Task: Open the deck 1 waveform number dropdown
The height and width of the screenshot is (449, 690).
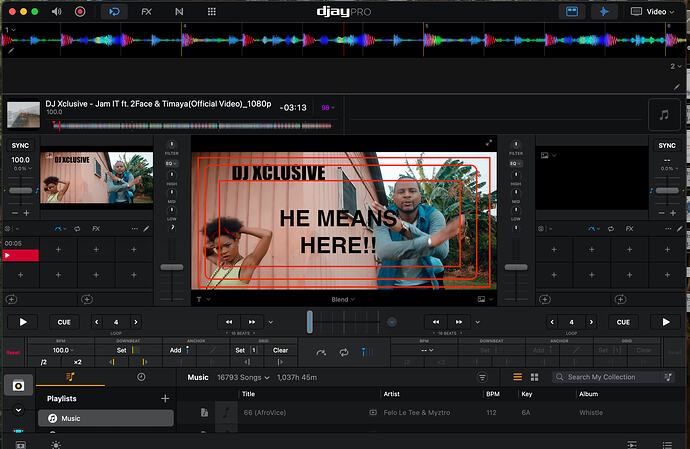Action: pyautogui.click(x=10, y=30)
